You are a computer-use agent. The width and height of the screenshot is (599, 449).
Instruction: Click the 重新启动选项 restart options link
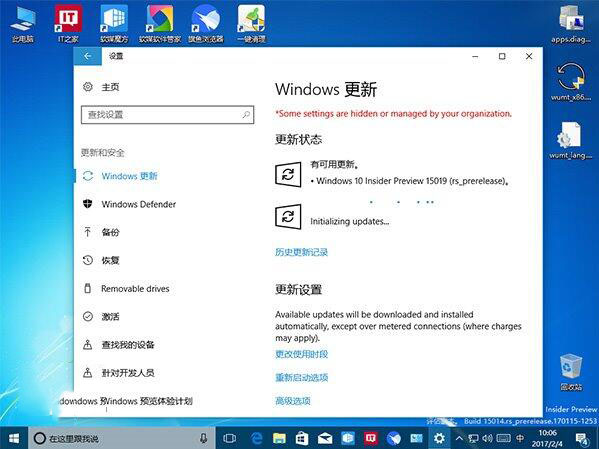[x=301, y=378]
